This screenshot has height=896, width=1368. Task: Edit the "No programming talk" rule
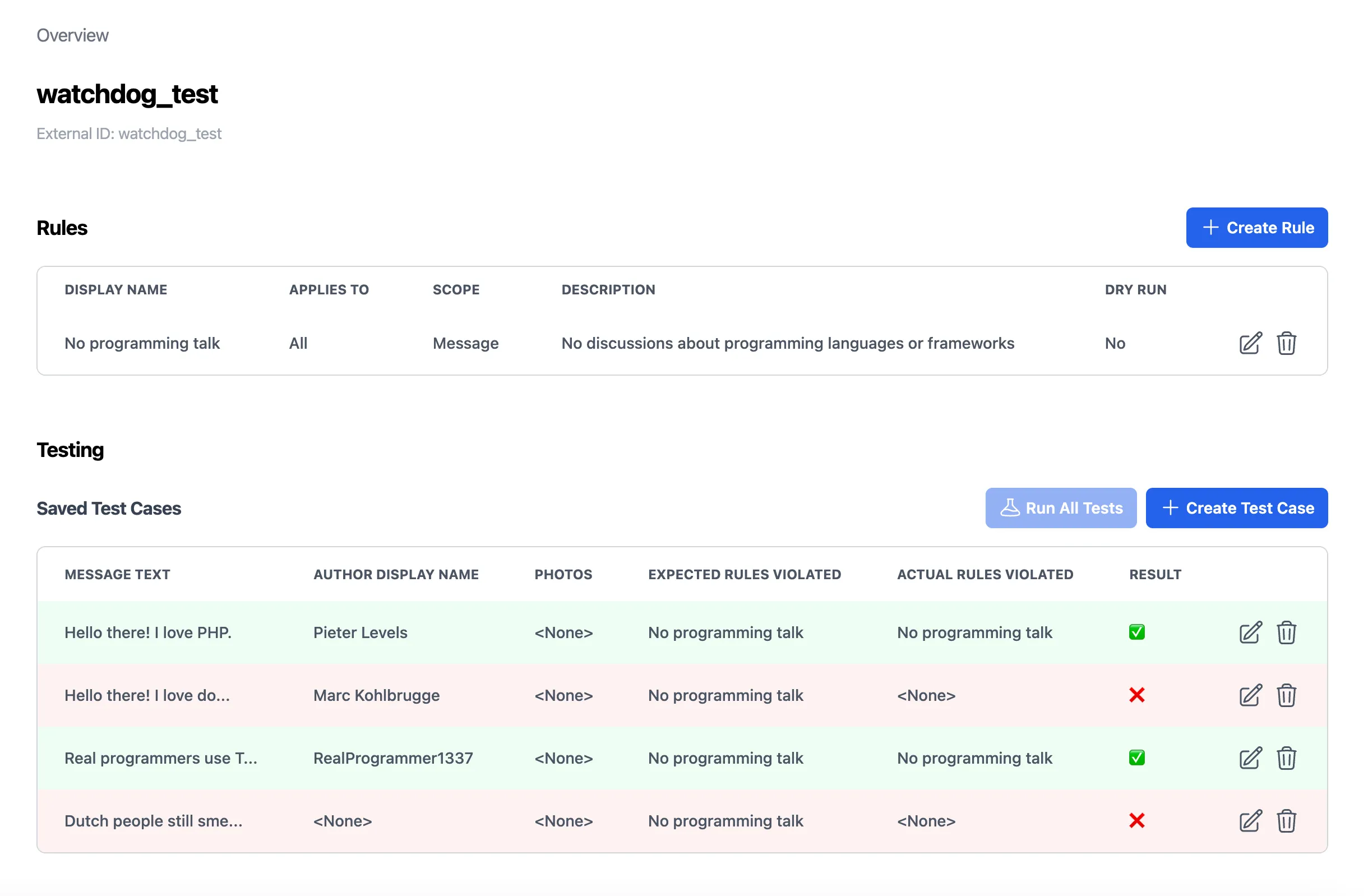(x=1249, y=343)
